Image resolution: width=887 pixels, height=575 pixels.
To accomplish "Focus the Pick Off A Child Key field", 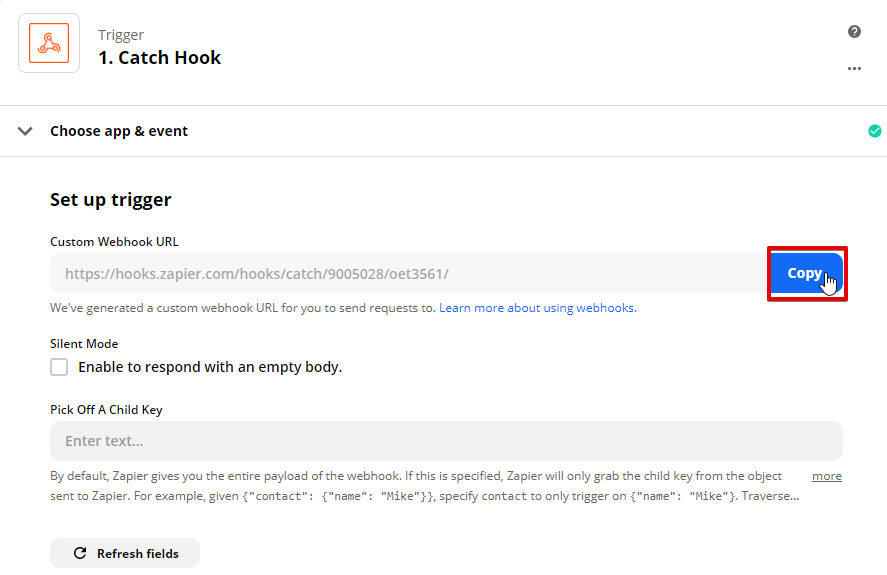I will click(446, 441).
